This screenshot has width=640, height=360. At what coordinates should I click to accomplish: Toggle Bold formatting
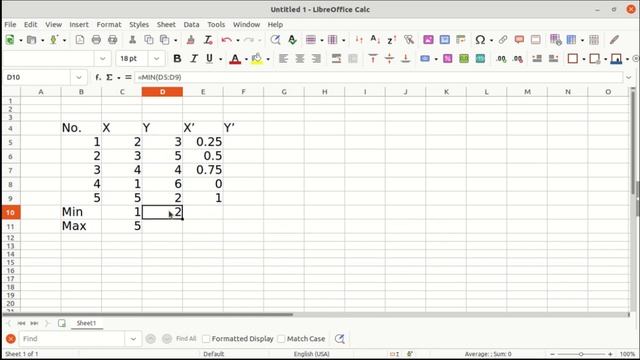point(177,59)
